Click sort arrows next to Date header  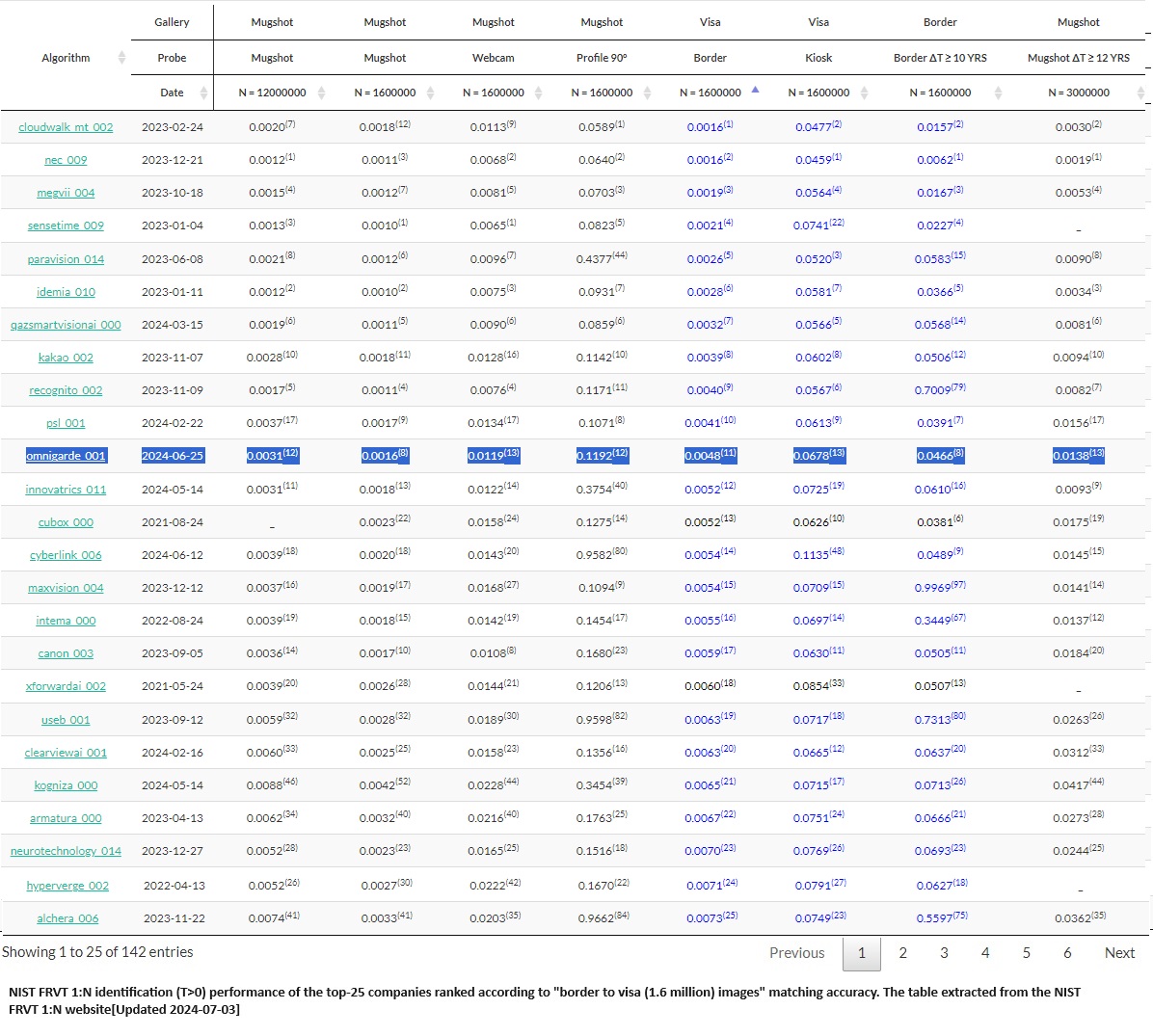[x=203, y=93]
